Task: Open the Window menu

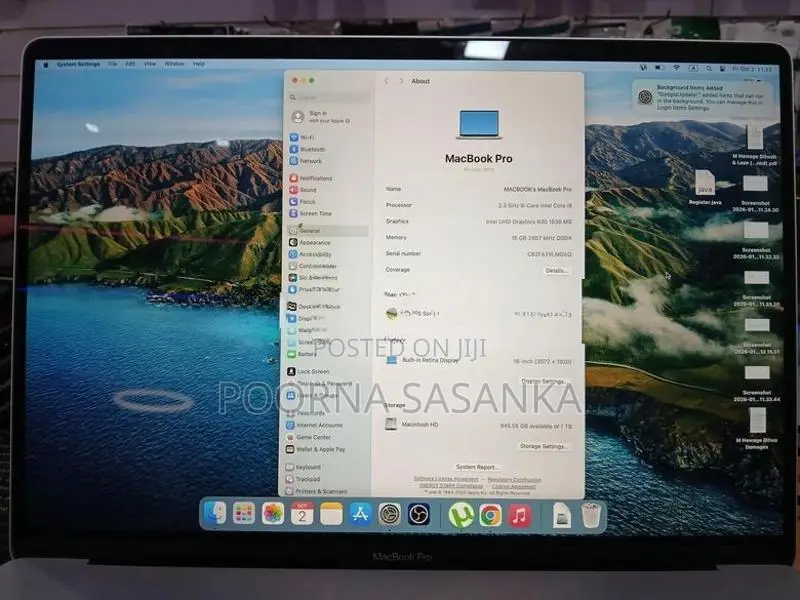Action: click(174, 64)
